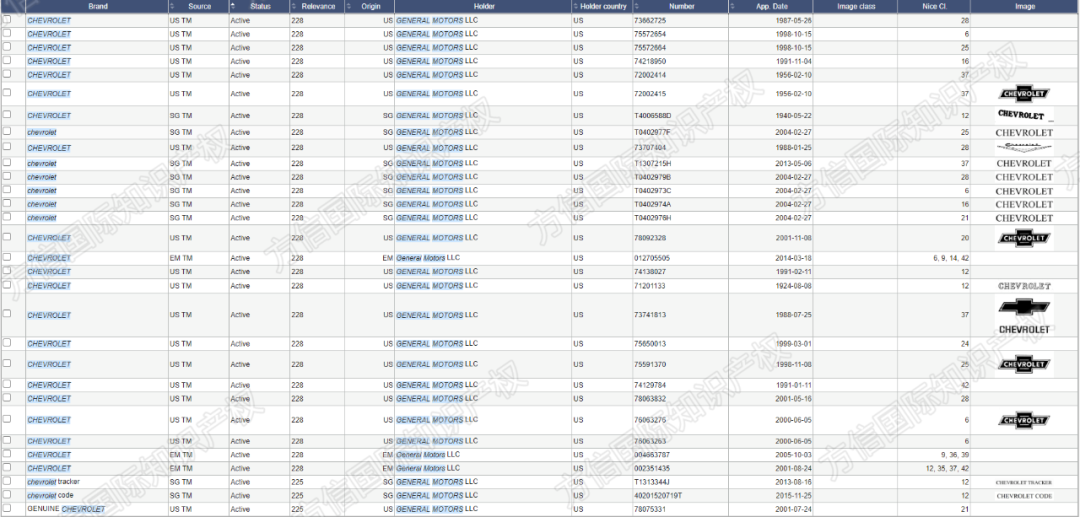Image resolution: width=1080 pixels, height=517 pixels.
Task: View the wordmark image for T0402976H
Action: pyautogui.click(x=1024, y=218)
